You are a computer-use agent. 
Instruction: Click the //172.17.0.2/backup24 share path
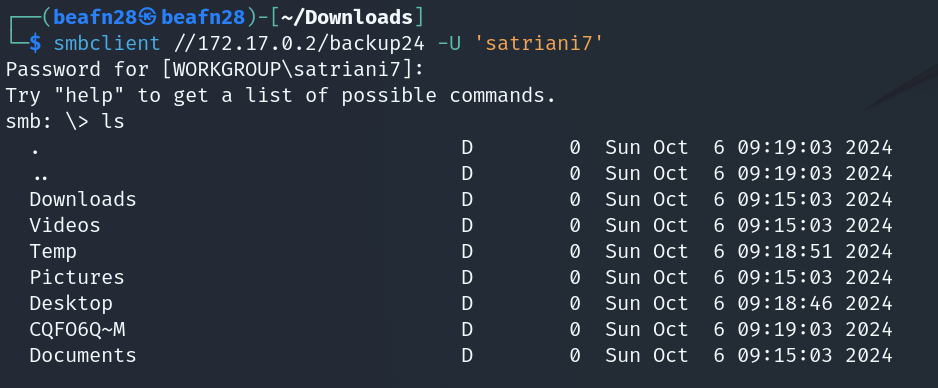pyautogui.click(x=299, y=44)
